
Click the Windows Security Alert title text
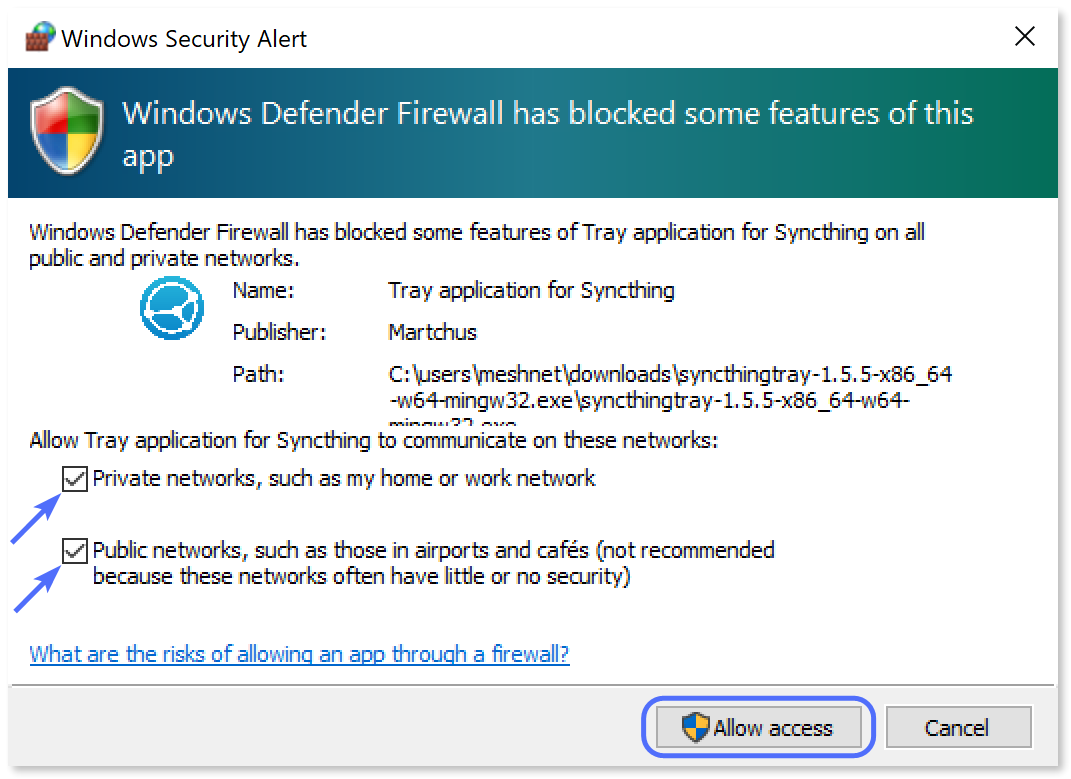tap(184, 38)
